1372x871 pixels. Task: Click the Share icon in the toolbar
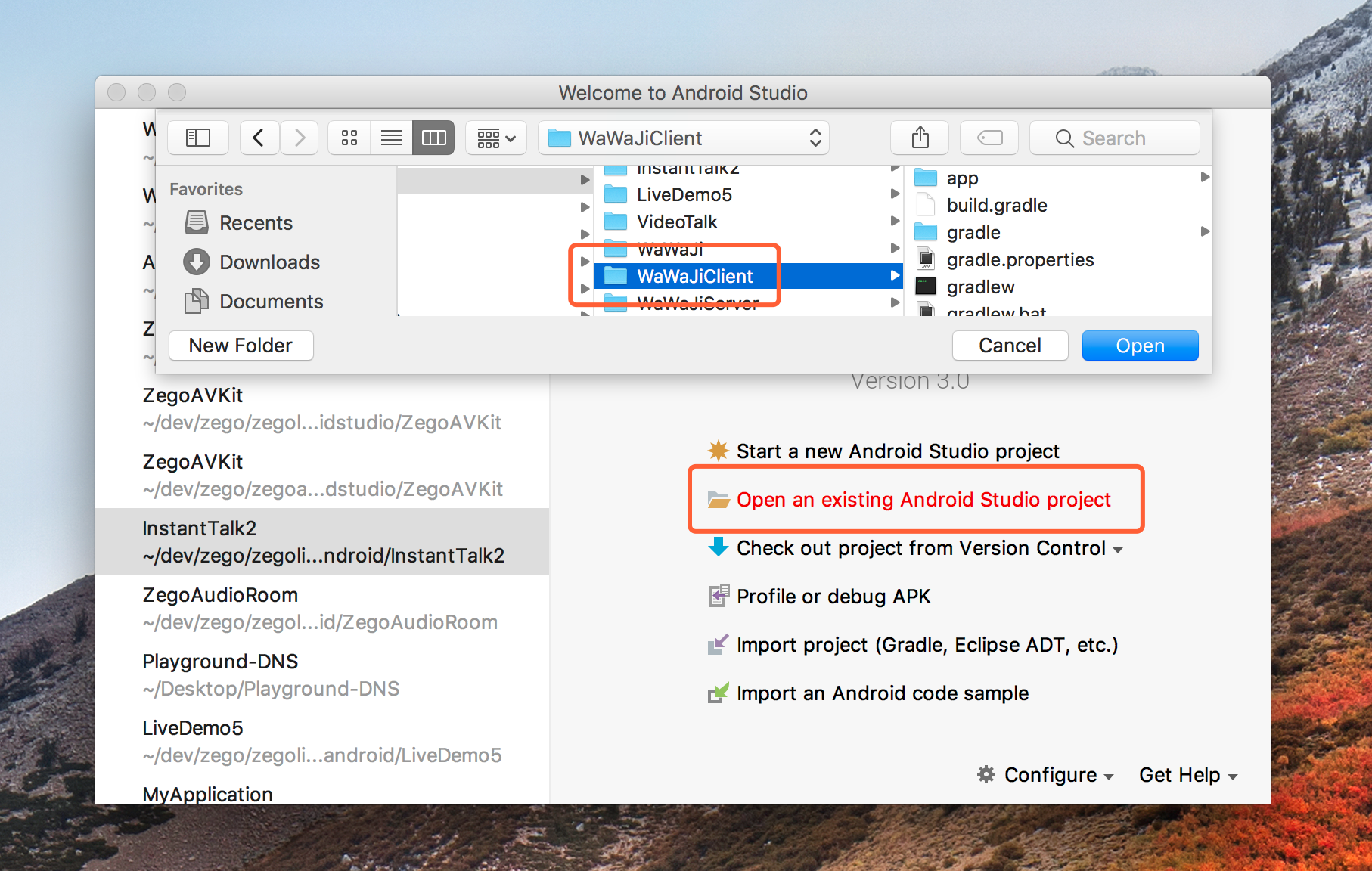pos(920,138)
